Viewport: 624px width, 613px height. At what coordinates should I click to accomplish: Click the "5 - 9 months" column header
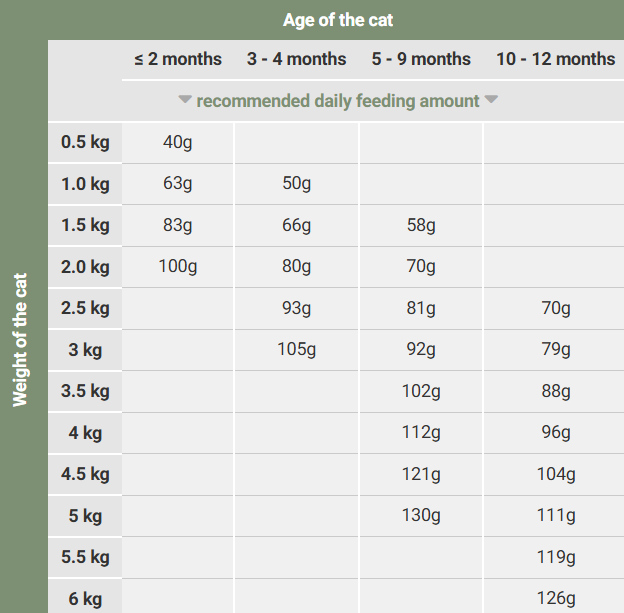[421, 59]
